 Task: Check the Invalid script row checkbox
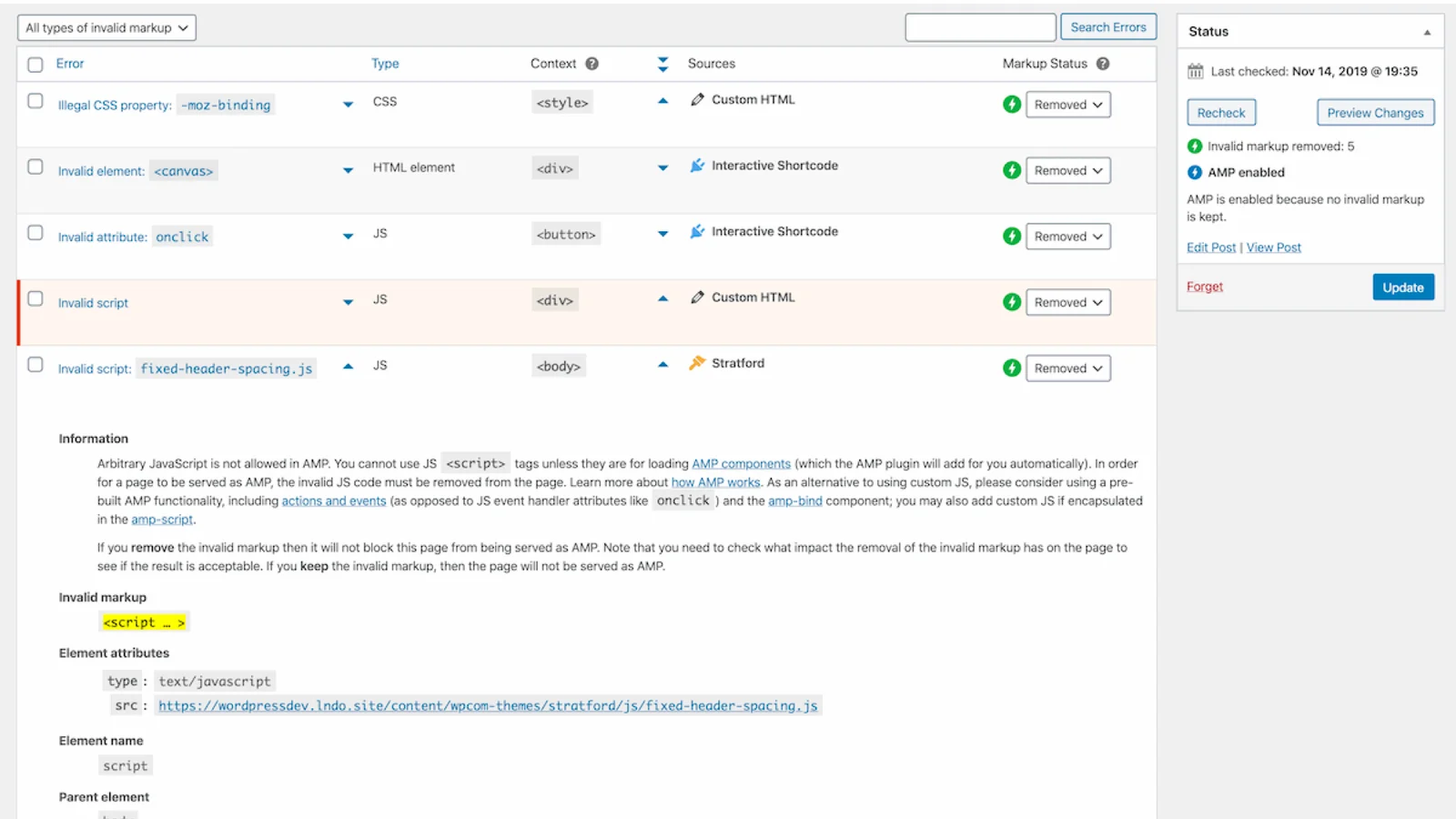coord(35,298)
